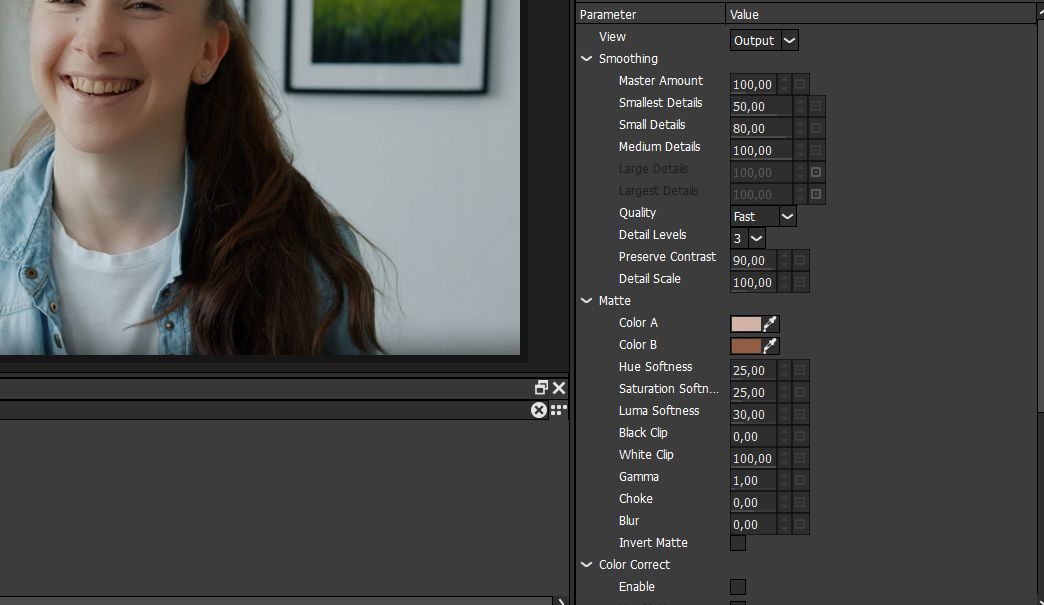Click the grid dots icon in lower panel
1044x605 pixels.
tap(559, 410)
